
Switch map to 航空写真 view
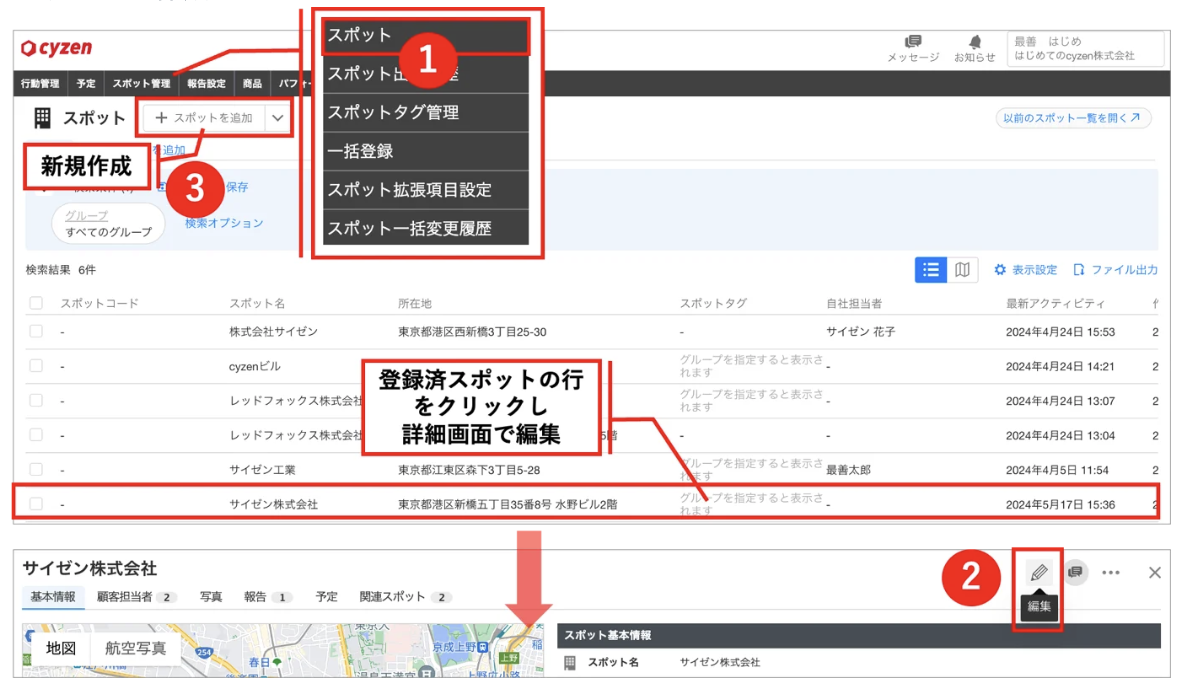(135, 648)
